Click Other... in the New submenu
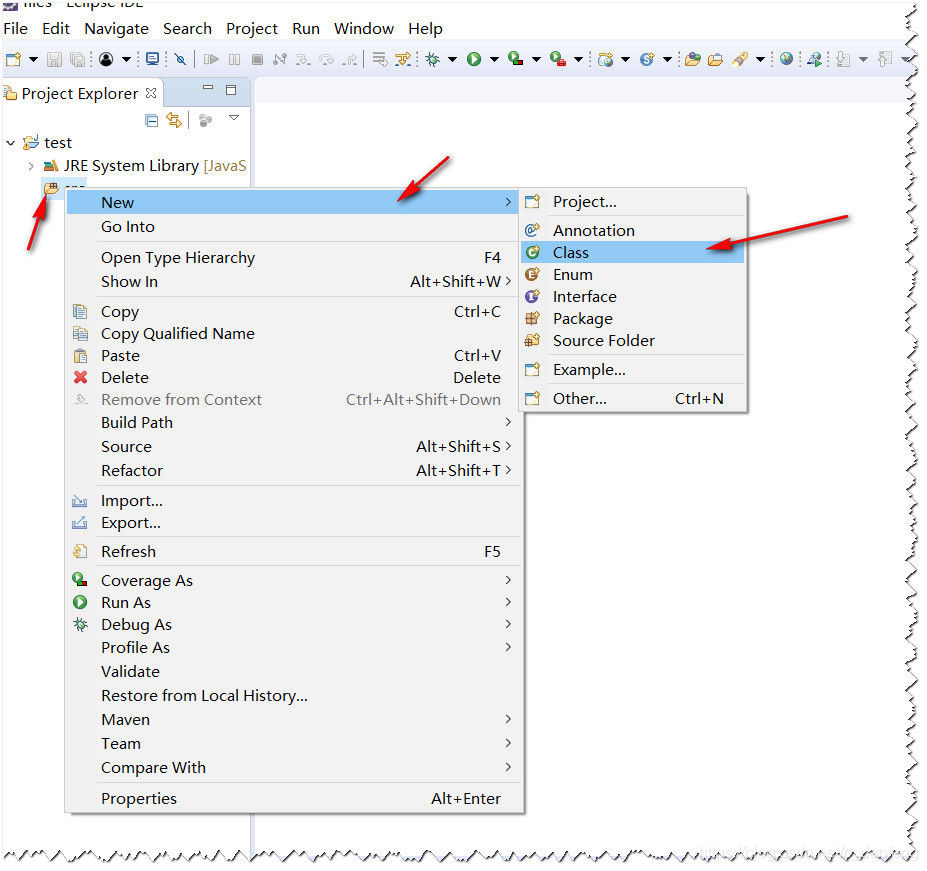The image size is (927, 871). pos(633,399)
